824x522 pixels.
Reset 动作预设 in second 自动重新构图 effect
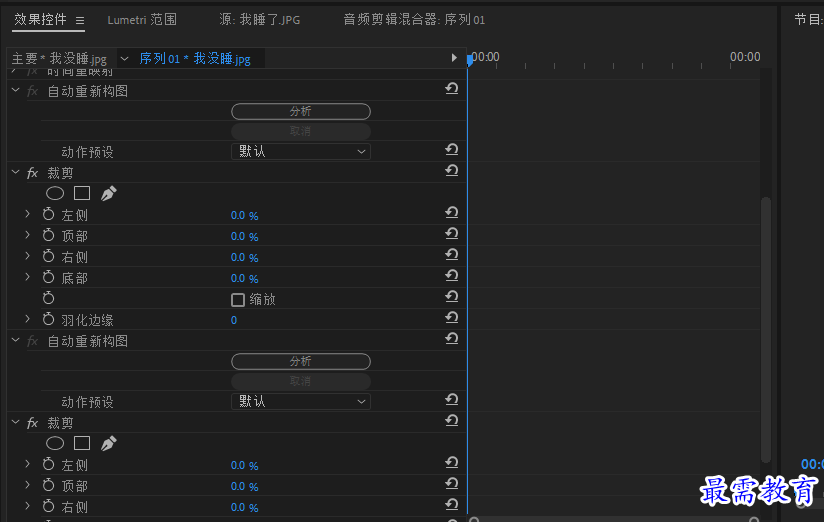451,400
